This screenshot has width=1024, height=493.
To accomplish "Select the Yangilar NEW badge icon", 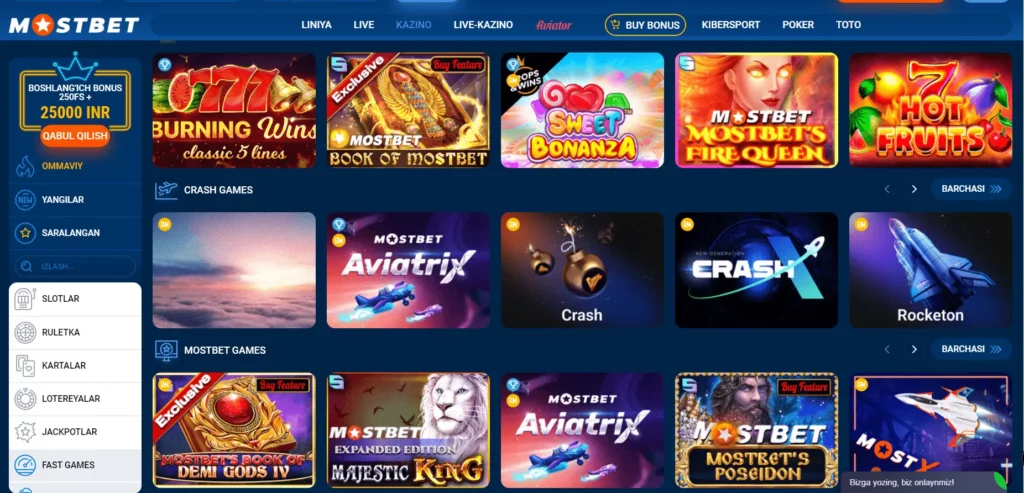I will (x=25, y=200).
